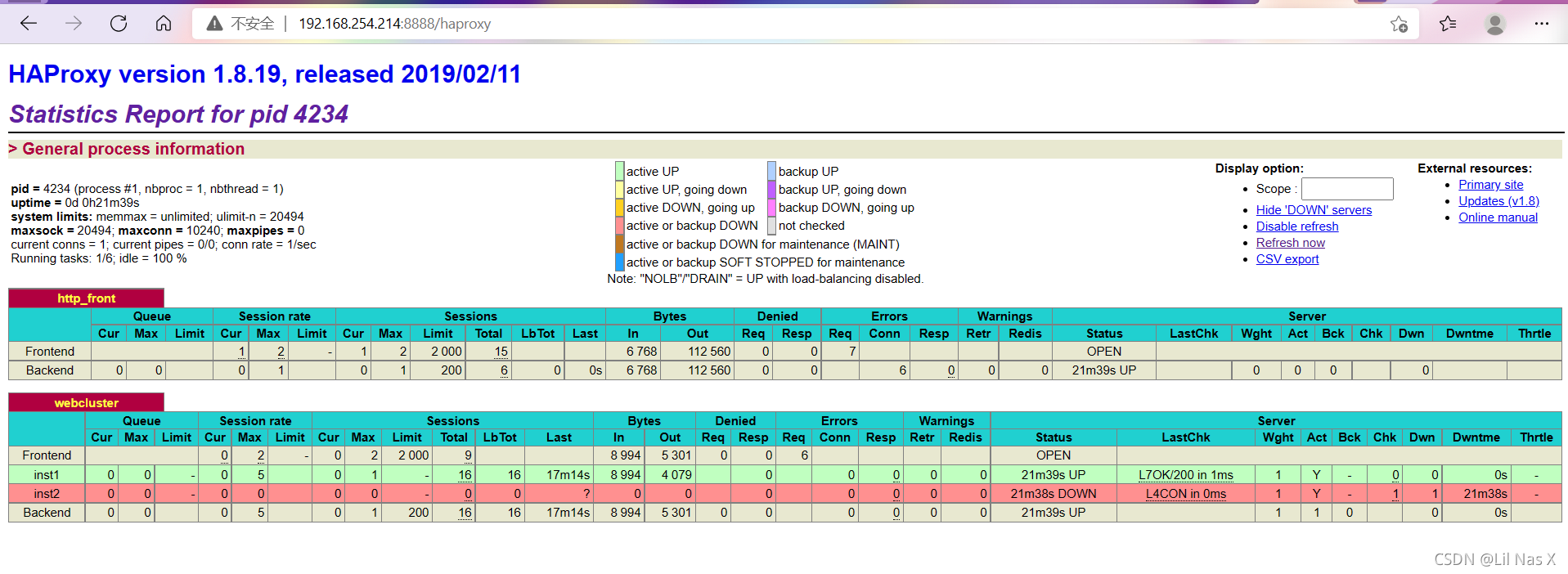This screenshot has height=574, width=1568.
Task: Open the favorites list icon
Action: click(1448, 24)
